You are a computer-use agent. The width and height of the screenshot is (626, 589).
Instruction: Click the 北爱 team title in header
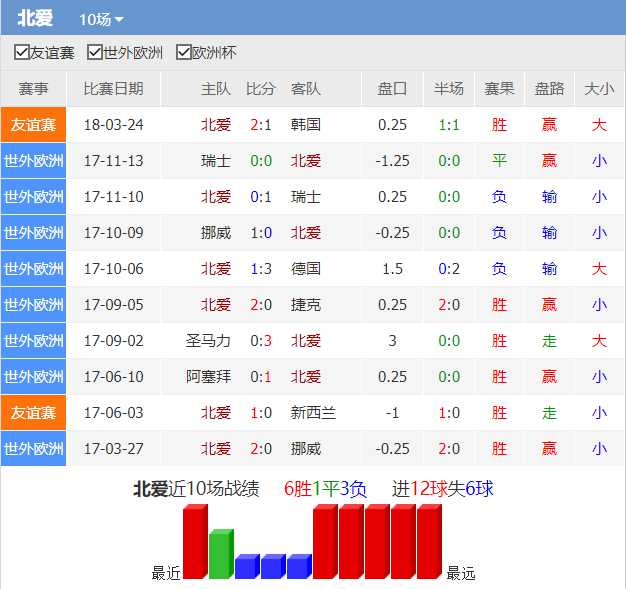click(x=34, y=19)
